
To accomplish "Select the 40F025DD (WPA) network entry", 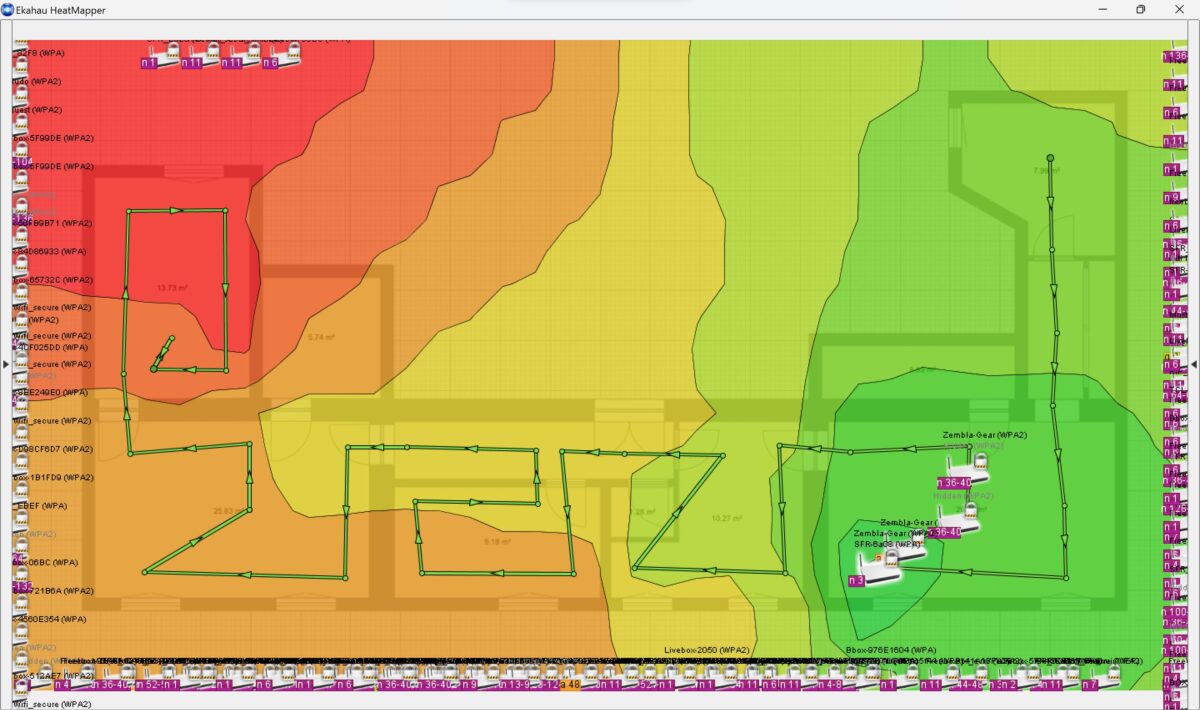I will coord(51,346).
